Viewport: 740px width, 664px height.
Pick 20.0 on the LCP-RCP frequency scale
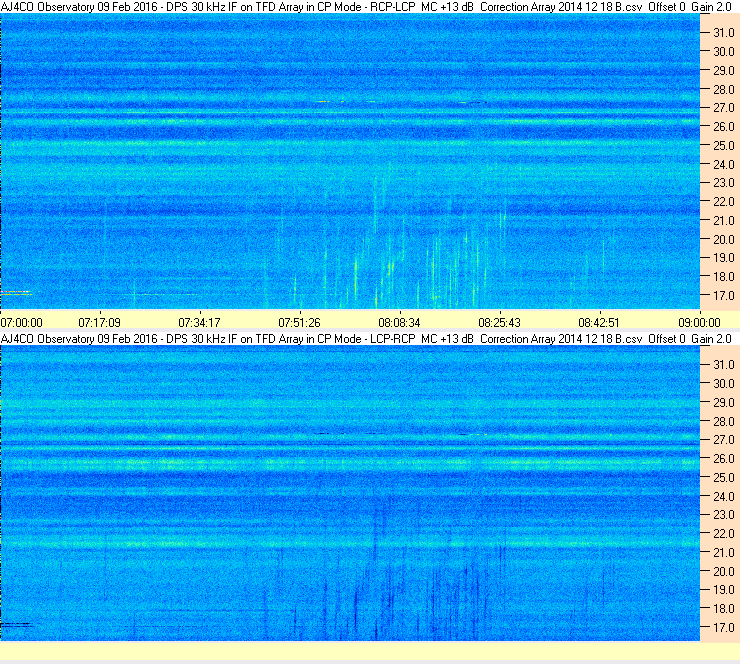pyautogui.click(x=724, y=571)
